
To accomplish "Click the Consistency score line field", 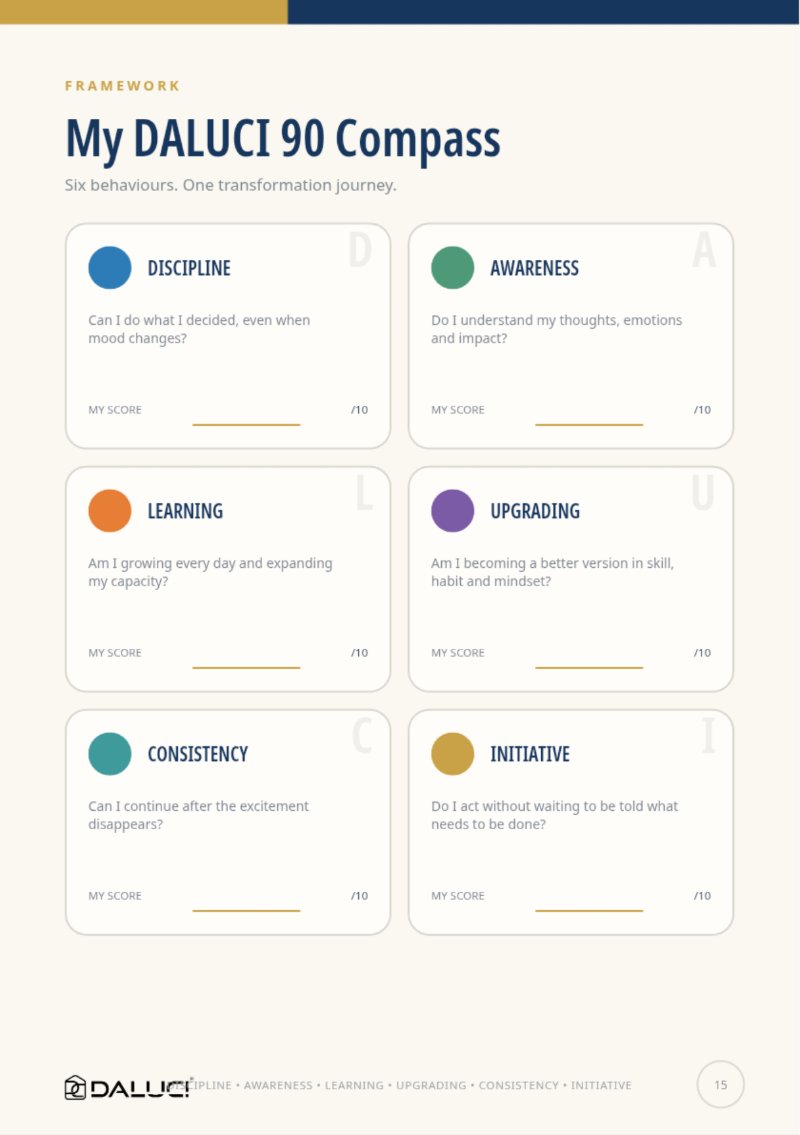I will [246, 911].
